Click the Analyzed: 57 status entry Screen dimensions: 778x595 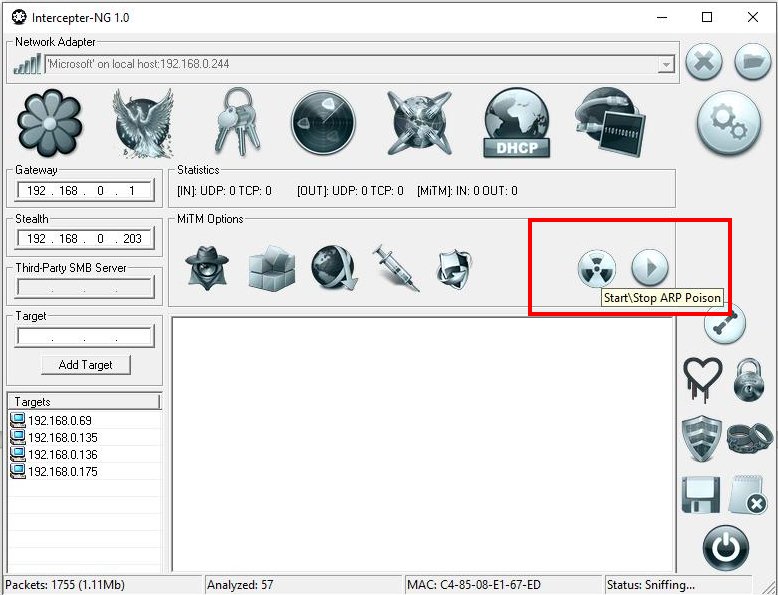[x=303, y=585]
